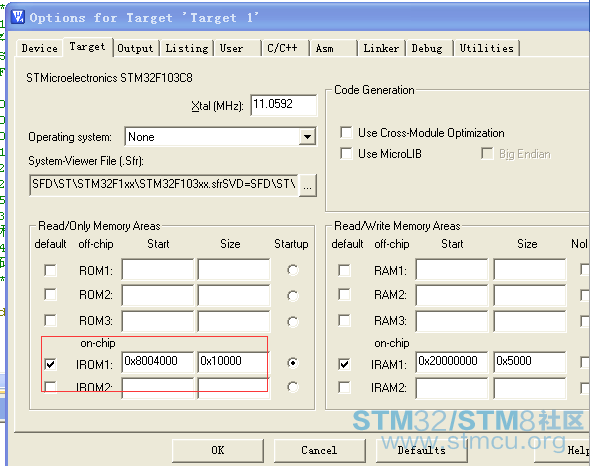Open the Output tab

pos(135,48)
